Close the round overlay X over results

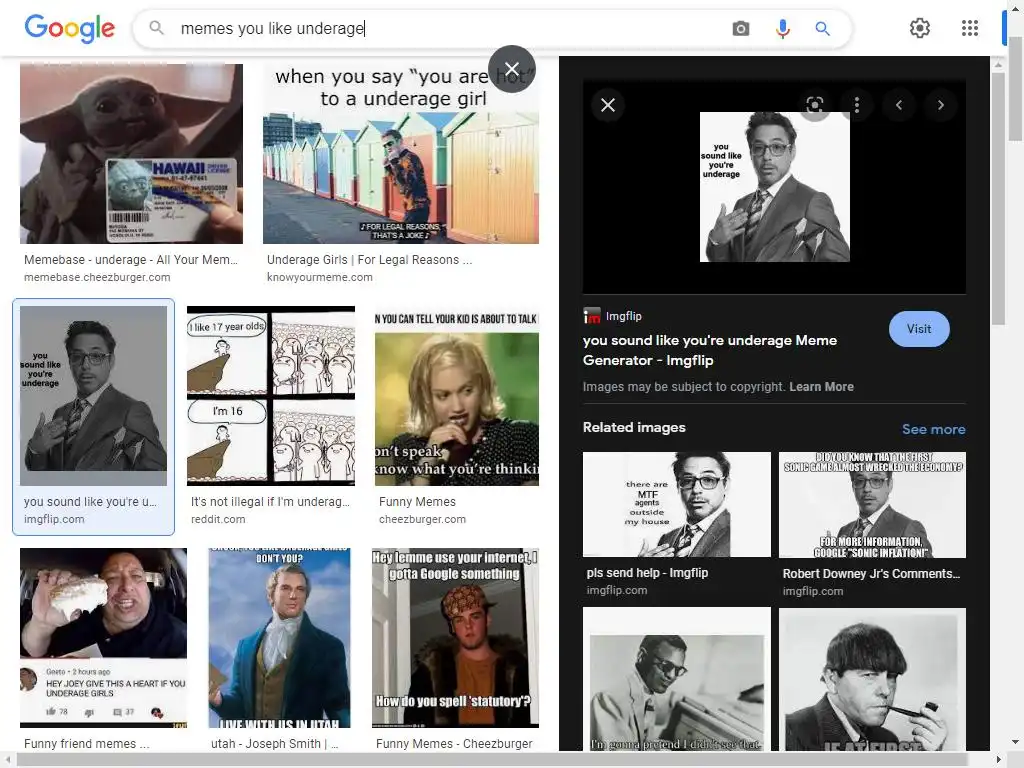512,69
